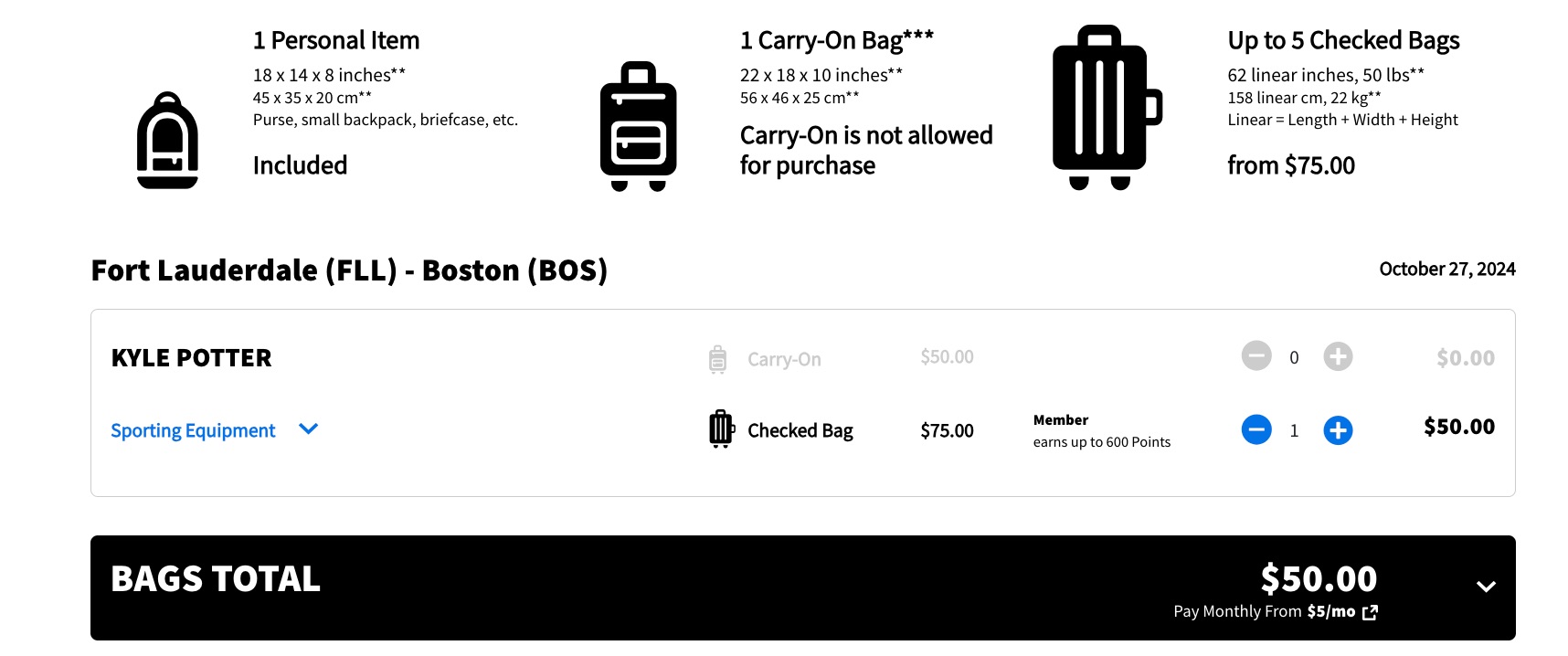This screenshot has width=1568, height=656.
Task: Click the BAGS TOTAL black bar
Action: pyautogui.click(x=214, y=577)
